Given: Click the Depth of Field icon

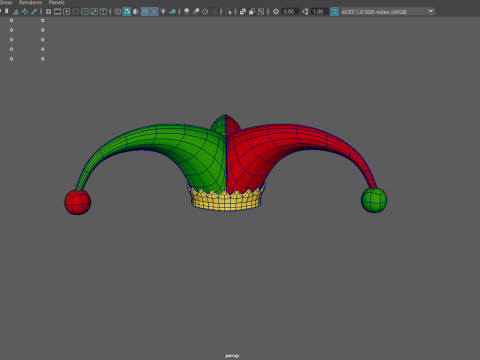Looking at the screenshot, I should pyautogui.click(x=214, y=12).
